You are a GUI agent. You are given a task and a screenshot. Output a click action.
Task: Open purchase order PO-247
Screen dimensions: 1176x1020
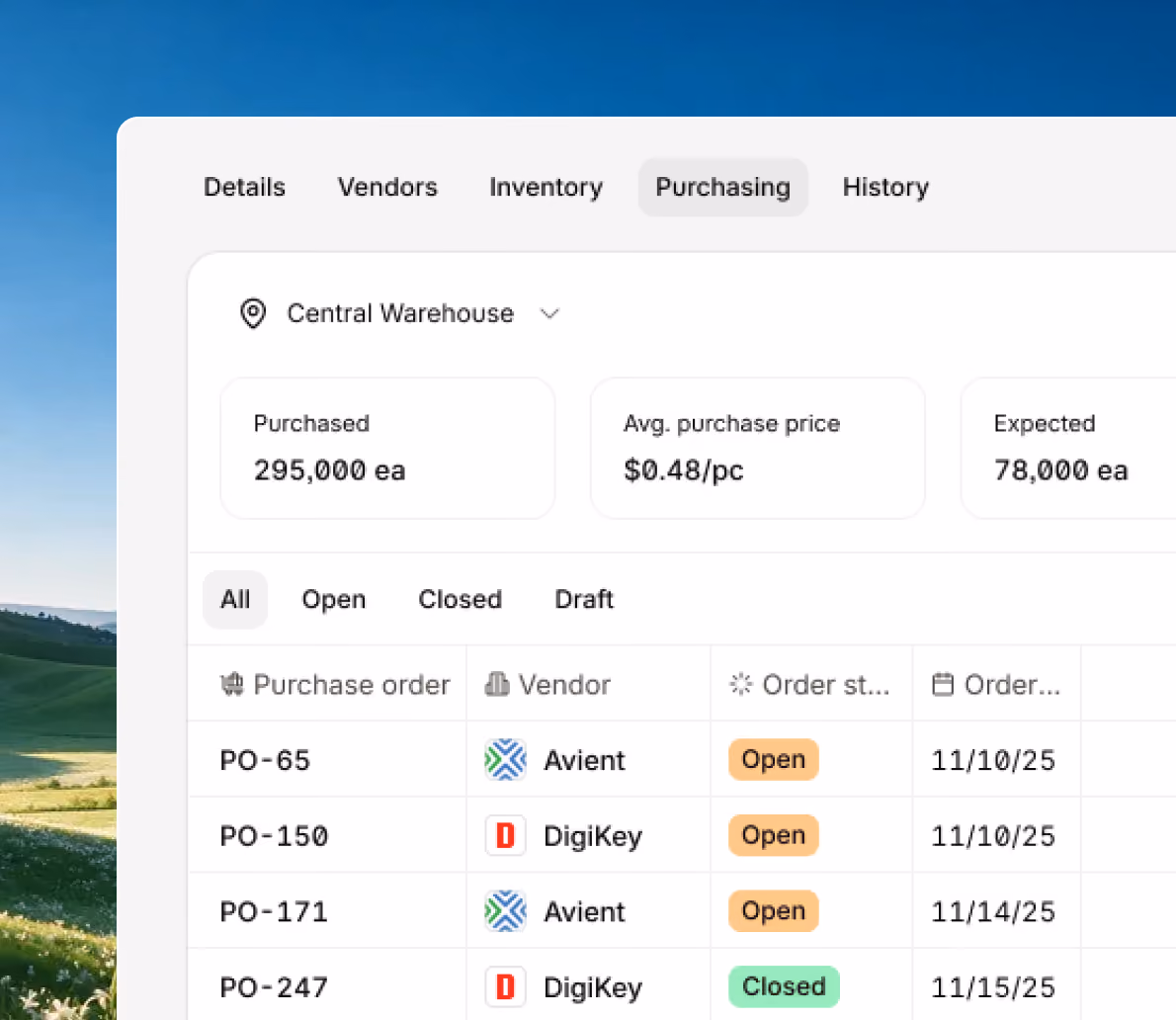pyautogui.click(x=274, y=987)
